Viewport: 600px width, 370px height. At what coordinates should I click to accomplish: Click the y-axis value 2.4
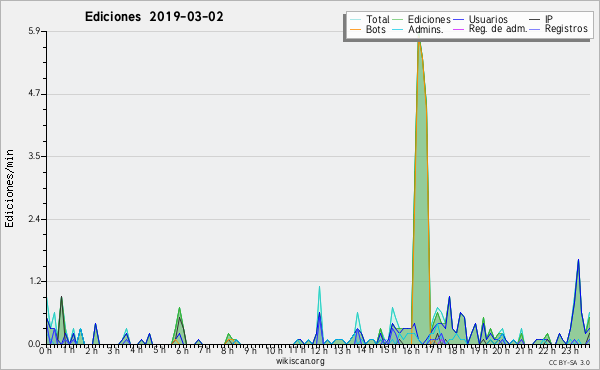click(34, 219)
